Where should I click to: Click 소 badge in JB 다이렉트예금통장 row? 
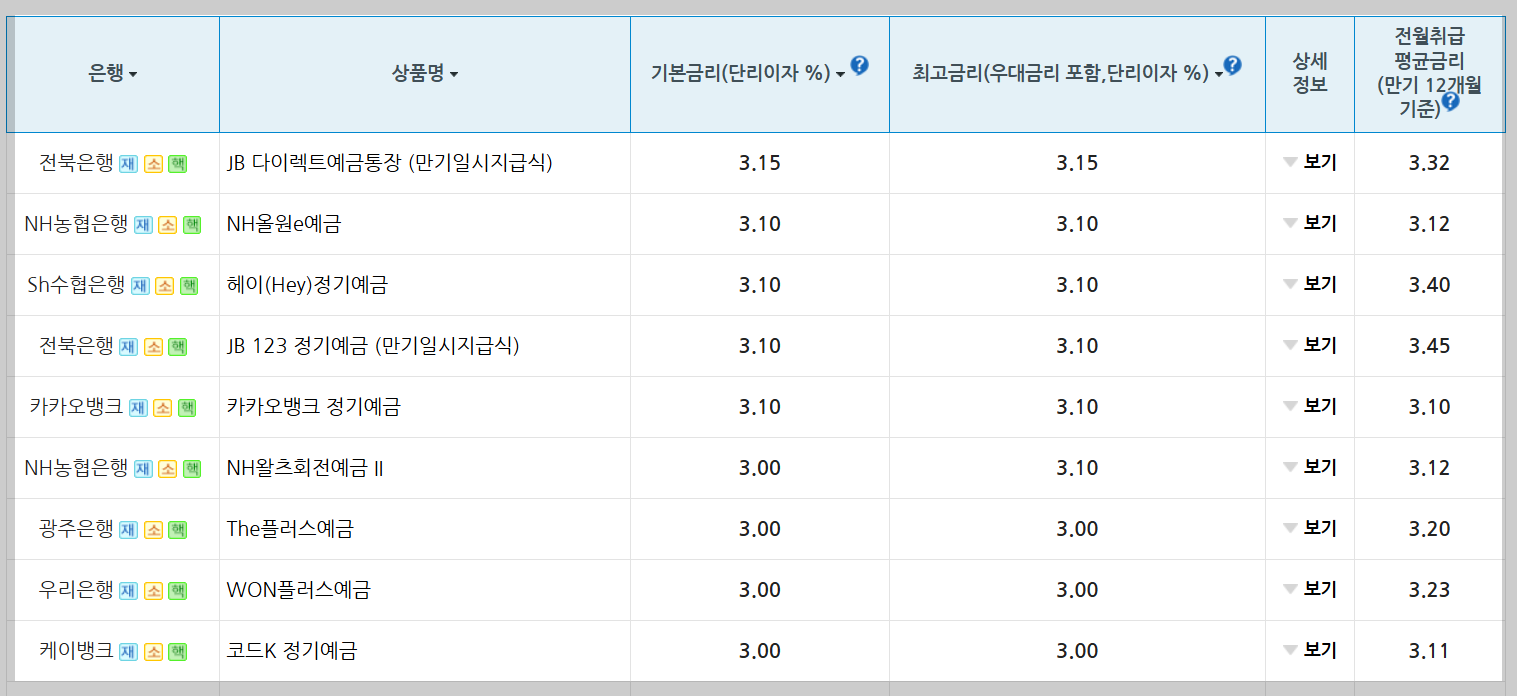pyautogui.click(x=153, y=164)
